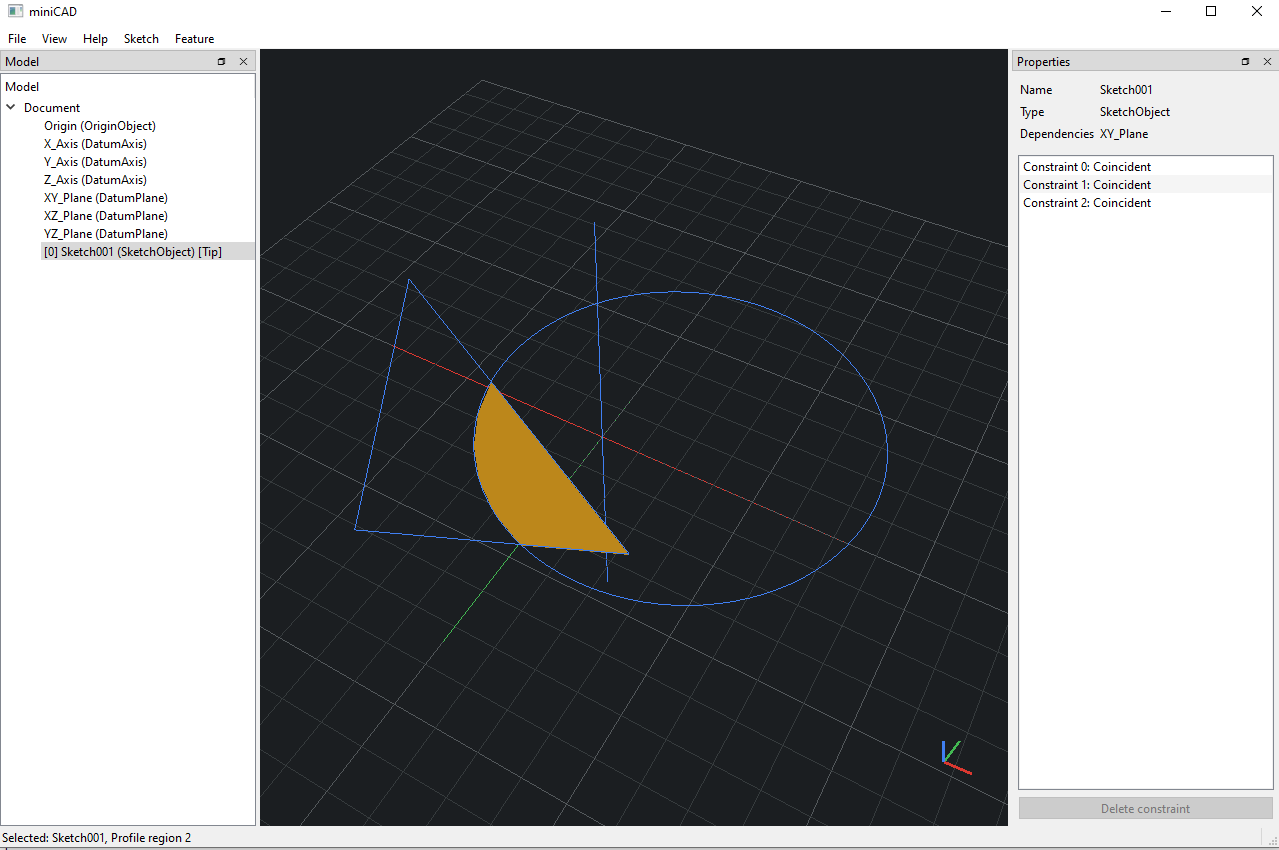Click the miniCAD application icon
This screenshot has width=1279, height=850.
click(15, 12)
